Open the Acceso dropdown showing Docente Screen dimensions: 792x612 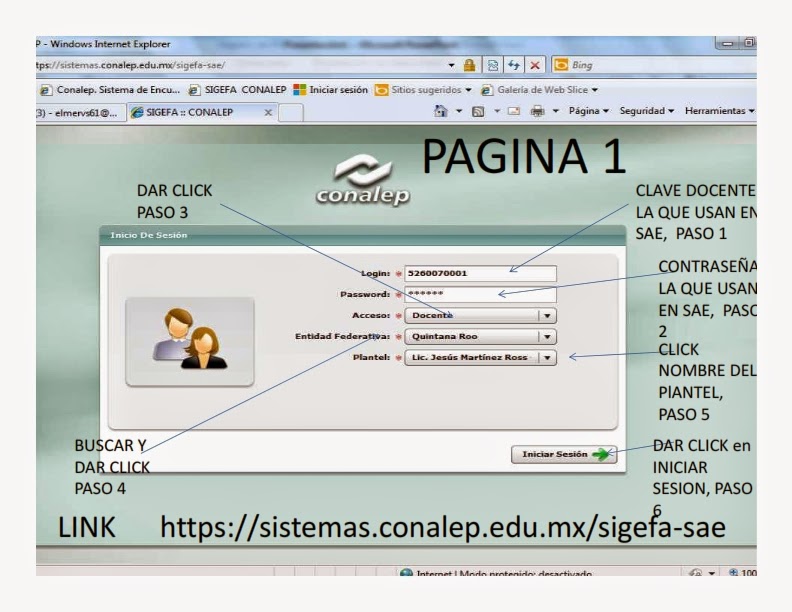coord(480,315)
